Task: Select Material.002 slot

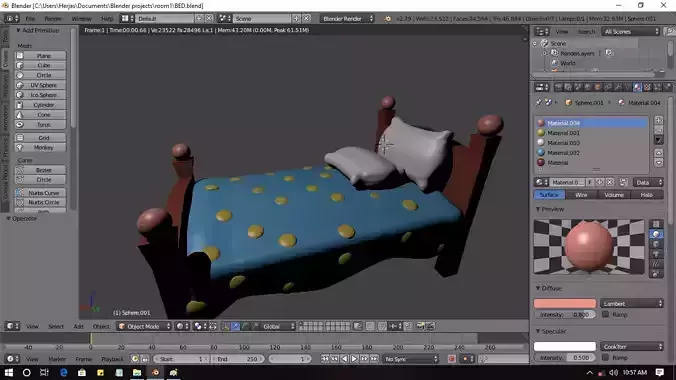Action: click(x=592, y=153)
